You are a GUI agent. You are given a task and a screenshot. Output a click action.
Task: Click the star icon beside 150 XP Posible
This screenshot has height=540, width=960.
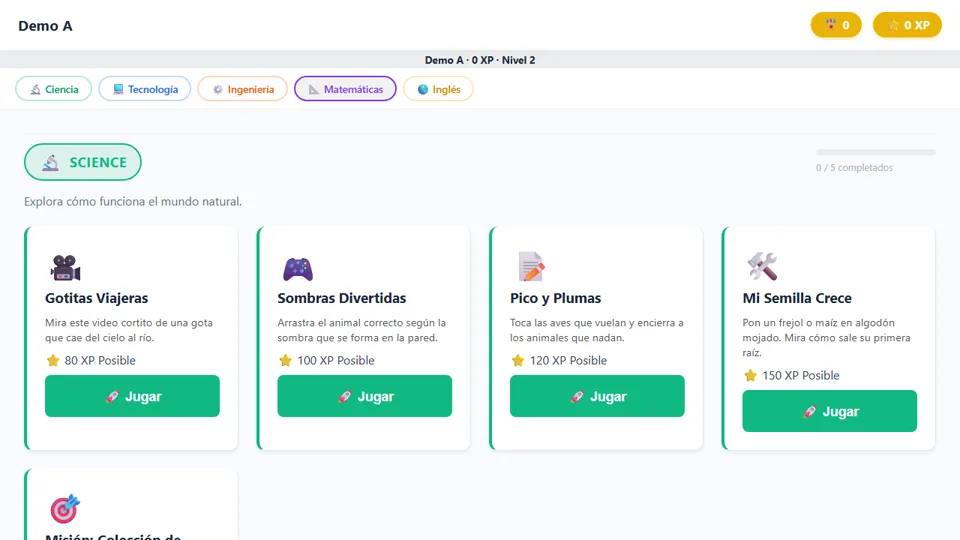click(x=751, y=375)
